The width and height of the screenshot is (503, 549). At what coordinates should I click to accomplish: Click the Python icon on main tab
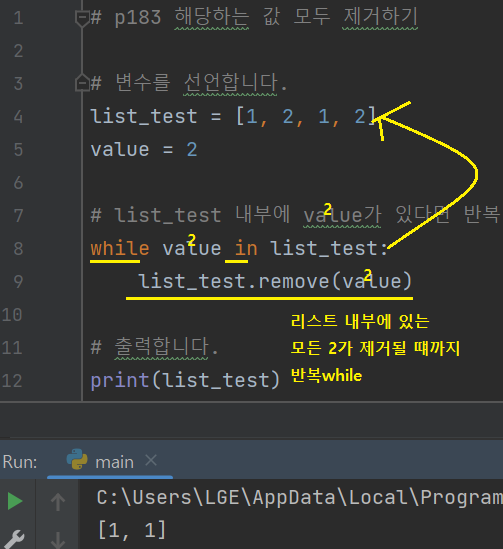77,459
